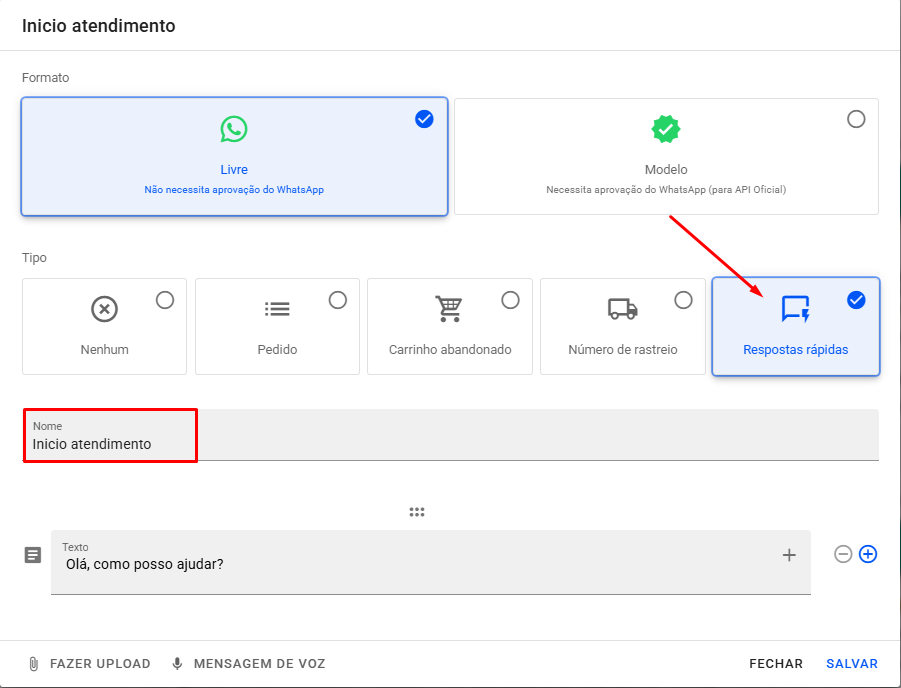Click the Respostas rápidas chat bolt icon

point(795,309)
